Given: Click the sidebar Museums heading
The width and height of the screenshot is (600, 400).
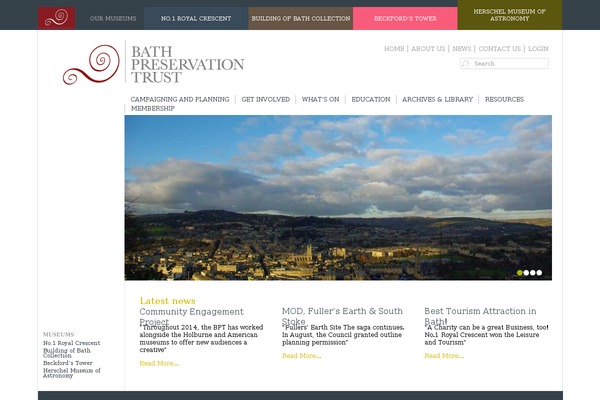Looking at the screenshot, I should [x=59, y=335].
